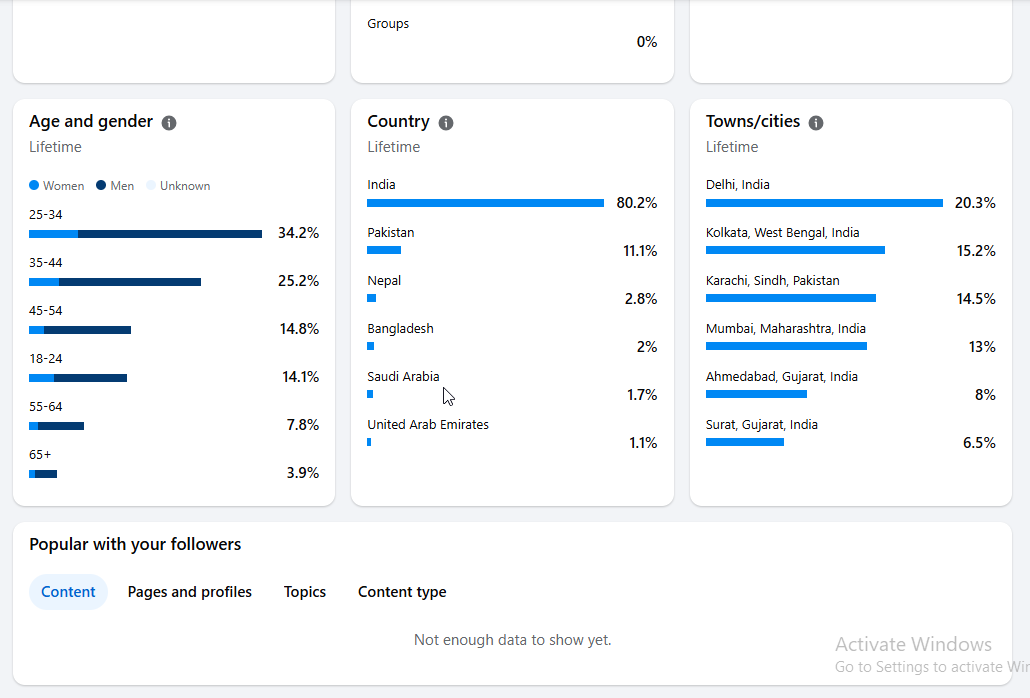Click the Age and gender info icon
This screenshot has width=1030, height=698.
click(169, 123)
